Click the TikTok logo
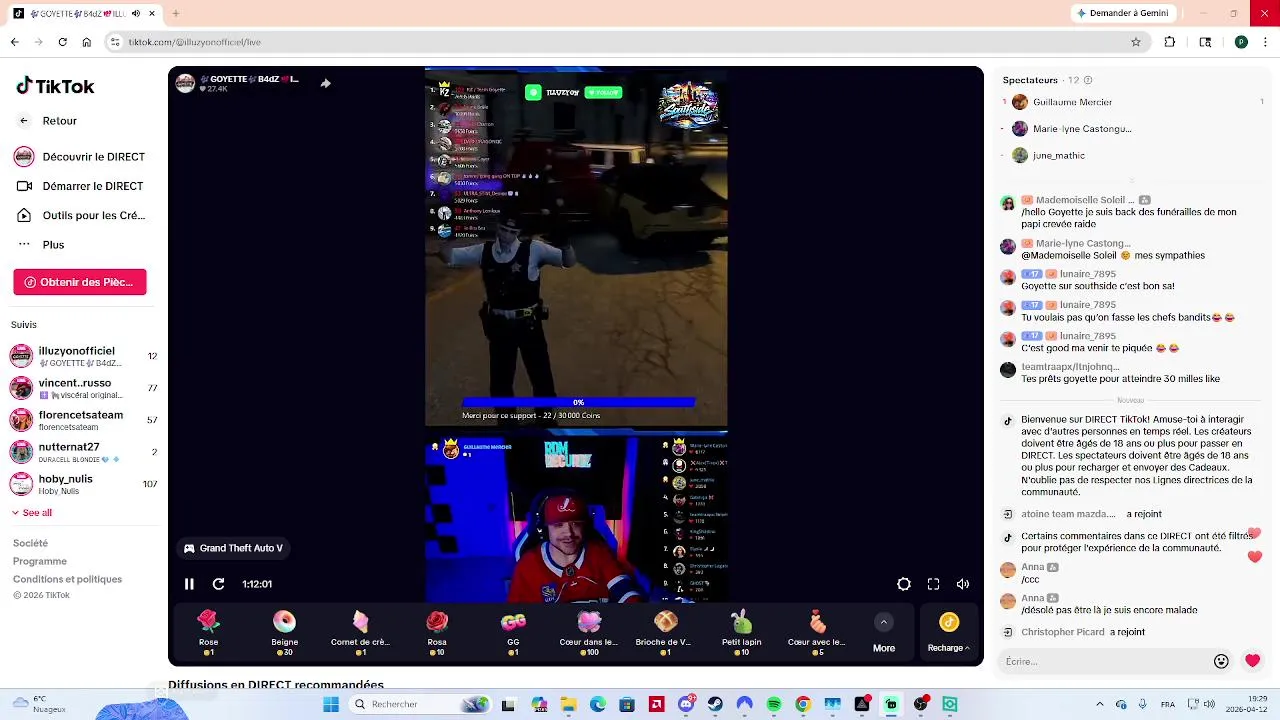Screen dimensions: 1280x720 (x=55, y=86)
